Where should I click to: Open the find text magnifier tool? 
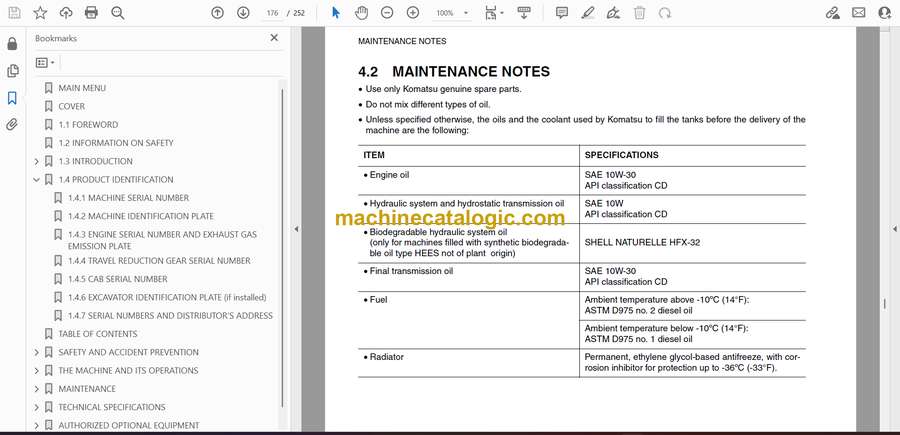[118, 13]
